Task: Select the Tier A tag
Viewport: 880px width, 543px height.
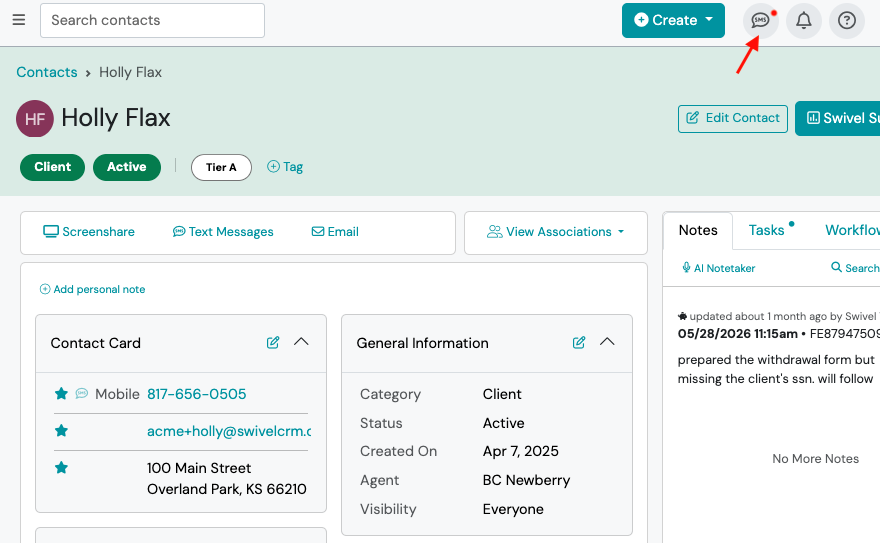Action: [221, 167]
